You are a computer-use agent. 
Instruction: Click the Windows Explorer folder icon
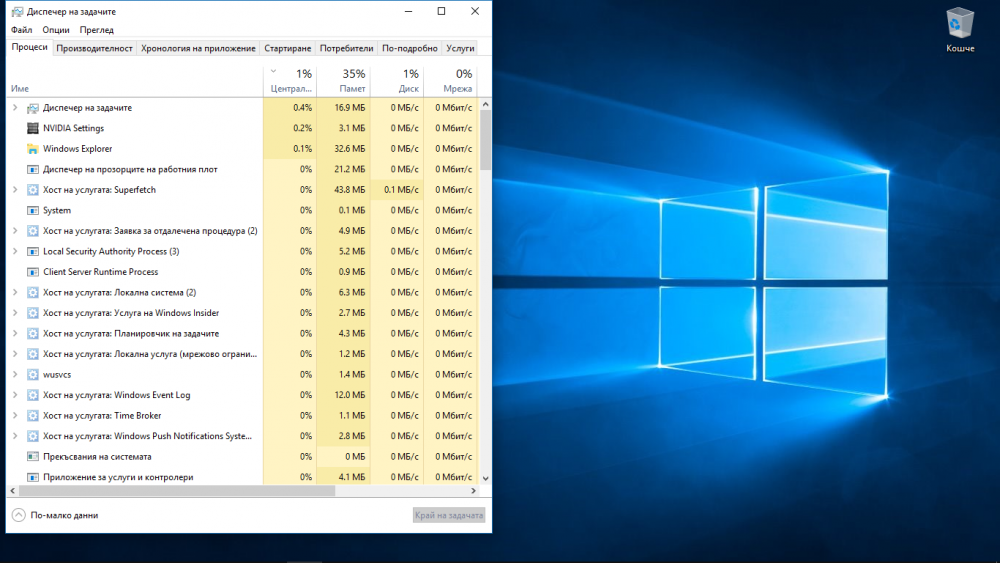(33, 149)
